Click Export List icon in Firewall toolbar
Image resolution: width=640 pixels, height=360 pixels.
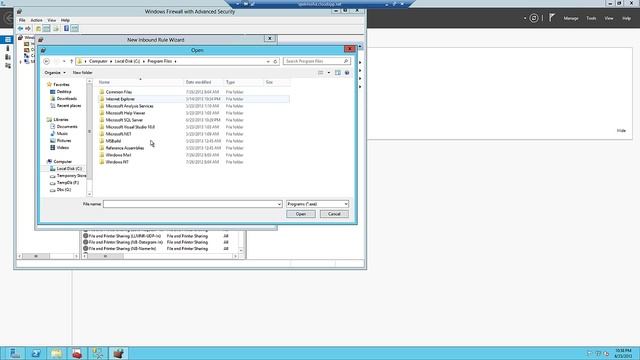point(56,29)
